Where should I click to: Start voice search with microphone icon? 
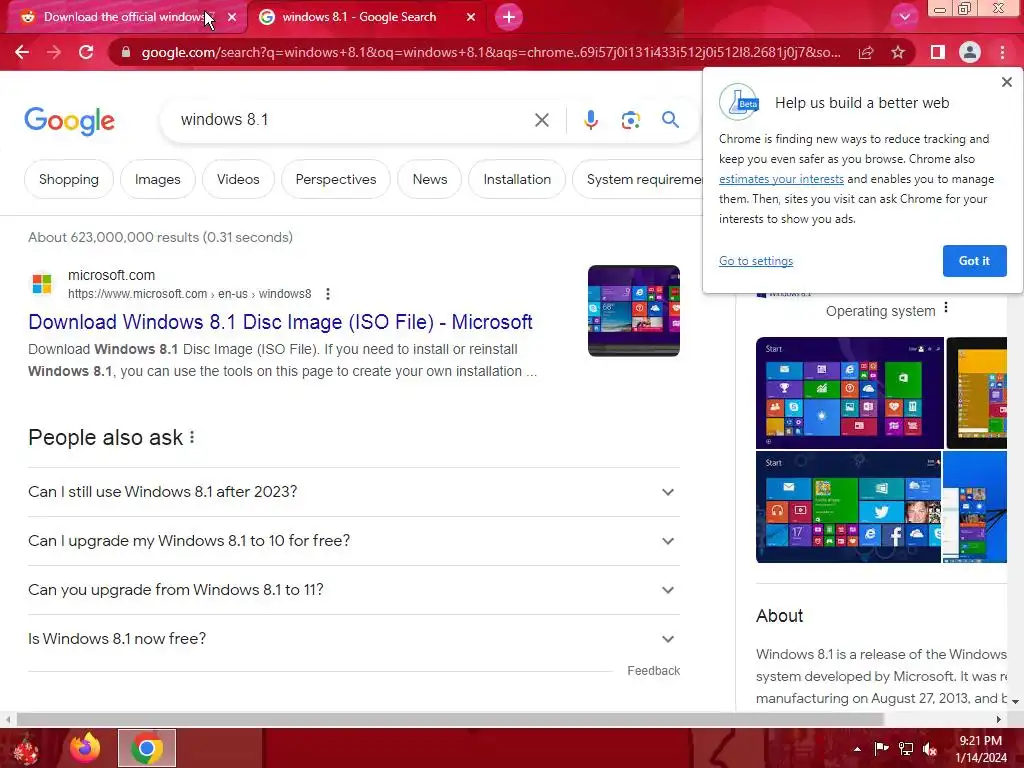(x=590, y=120)
